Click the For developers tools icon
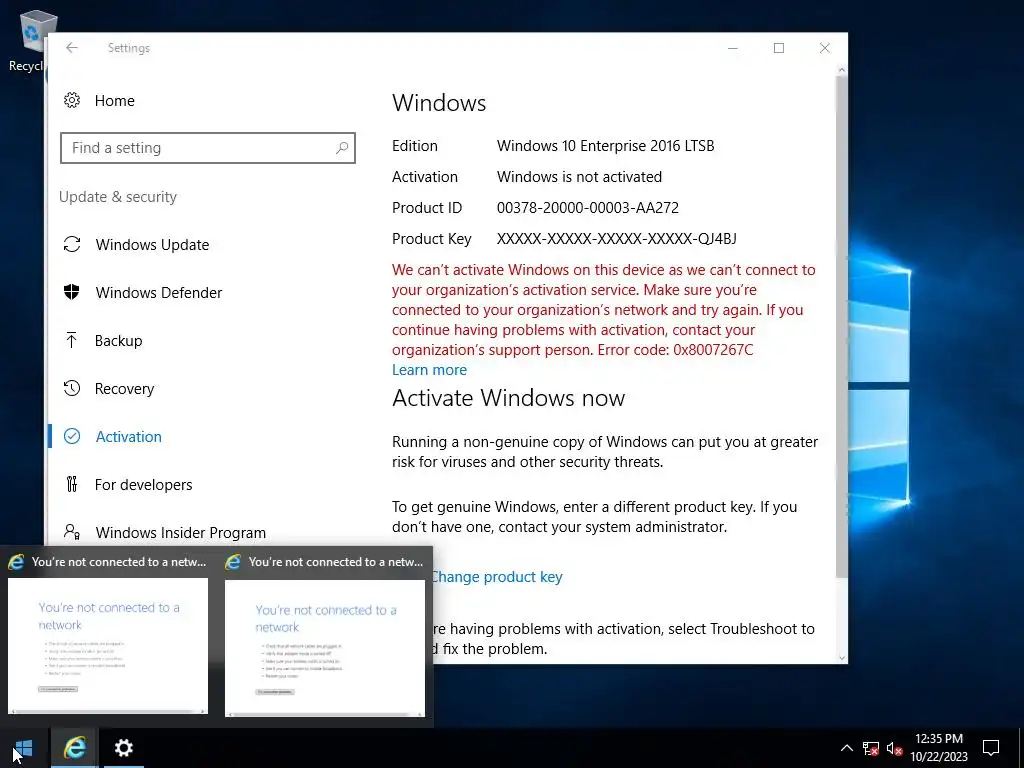Image resolution: width=1024 pixels, height=768 pixels. point(72,484)
